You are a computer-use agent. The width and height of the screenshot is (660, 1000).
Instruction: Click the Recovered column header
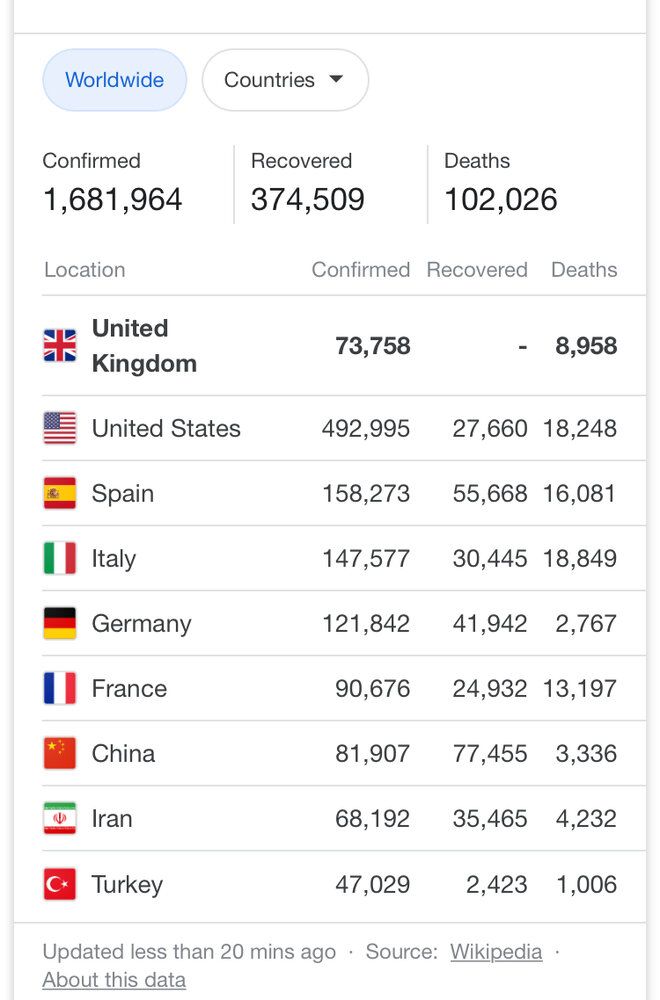477,270
